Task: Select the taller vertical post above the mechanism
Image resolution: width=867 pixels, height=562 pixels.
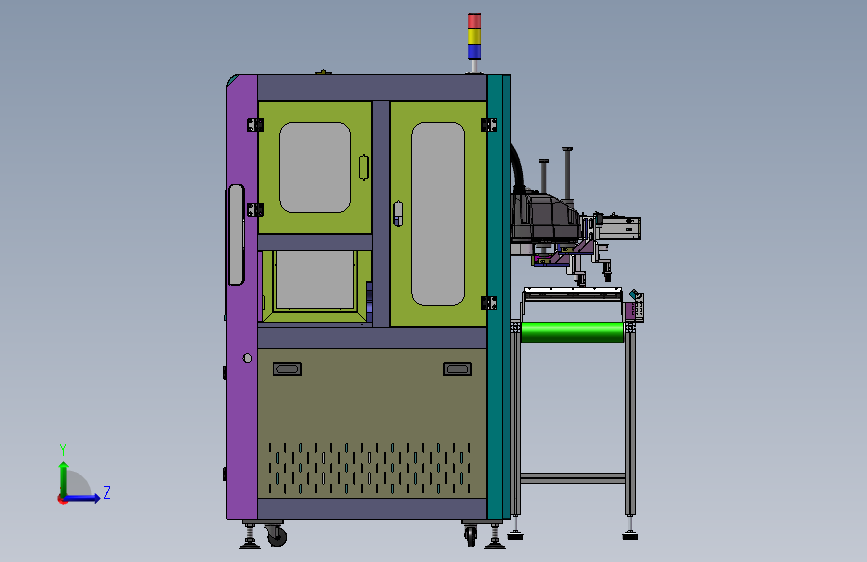Action: click(x=567, y=173)
